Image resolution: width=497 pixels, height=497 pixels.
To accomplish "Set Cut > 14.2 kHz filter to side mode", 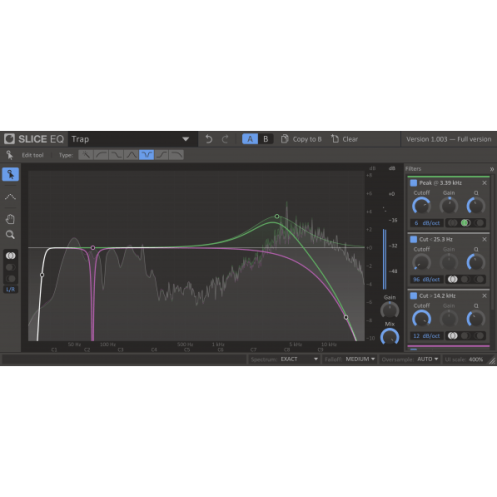I will 479,336.
